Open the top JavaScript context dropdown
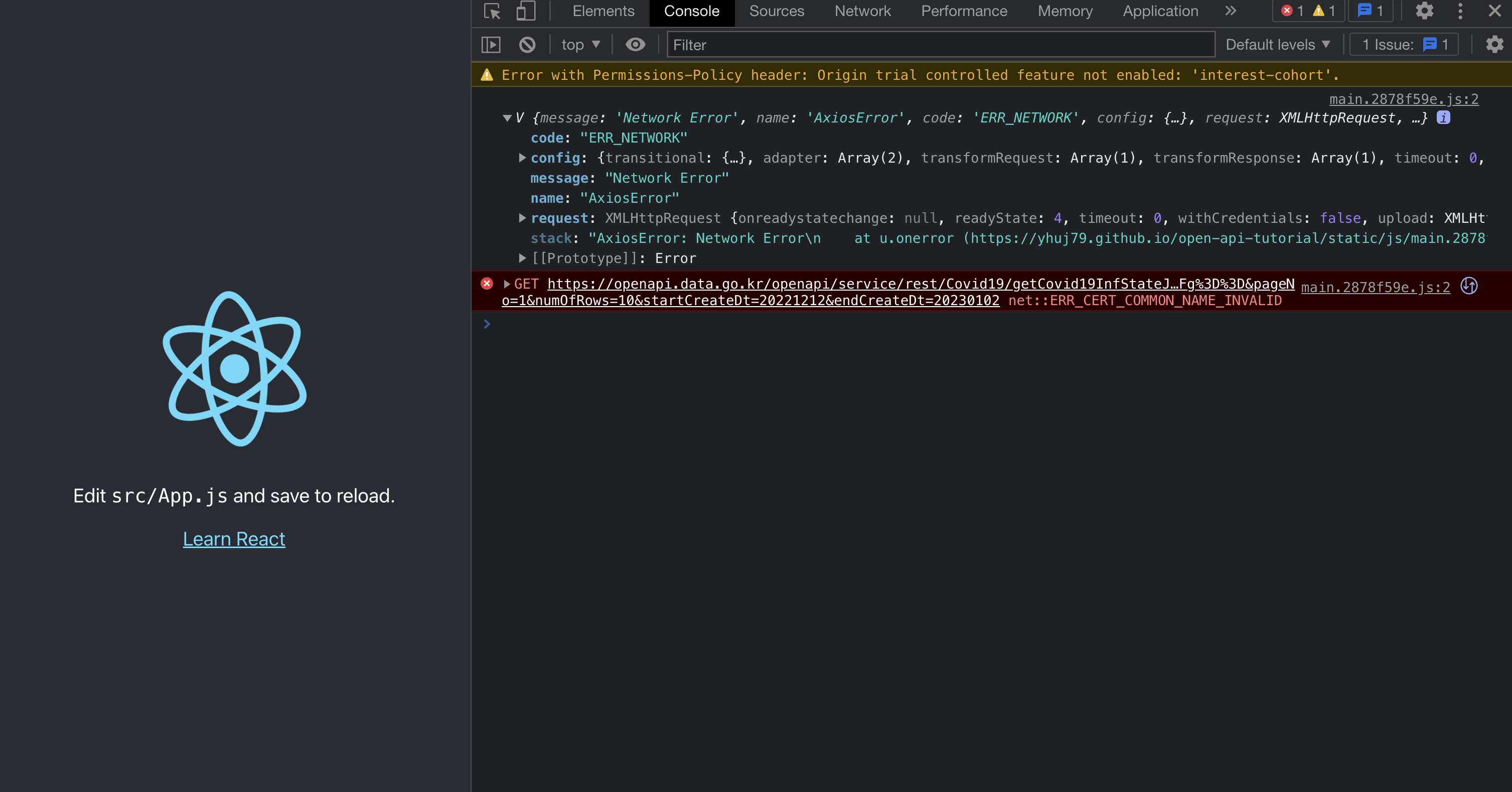 [x=580, y=45]
